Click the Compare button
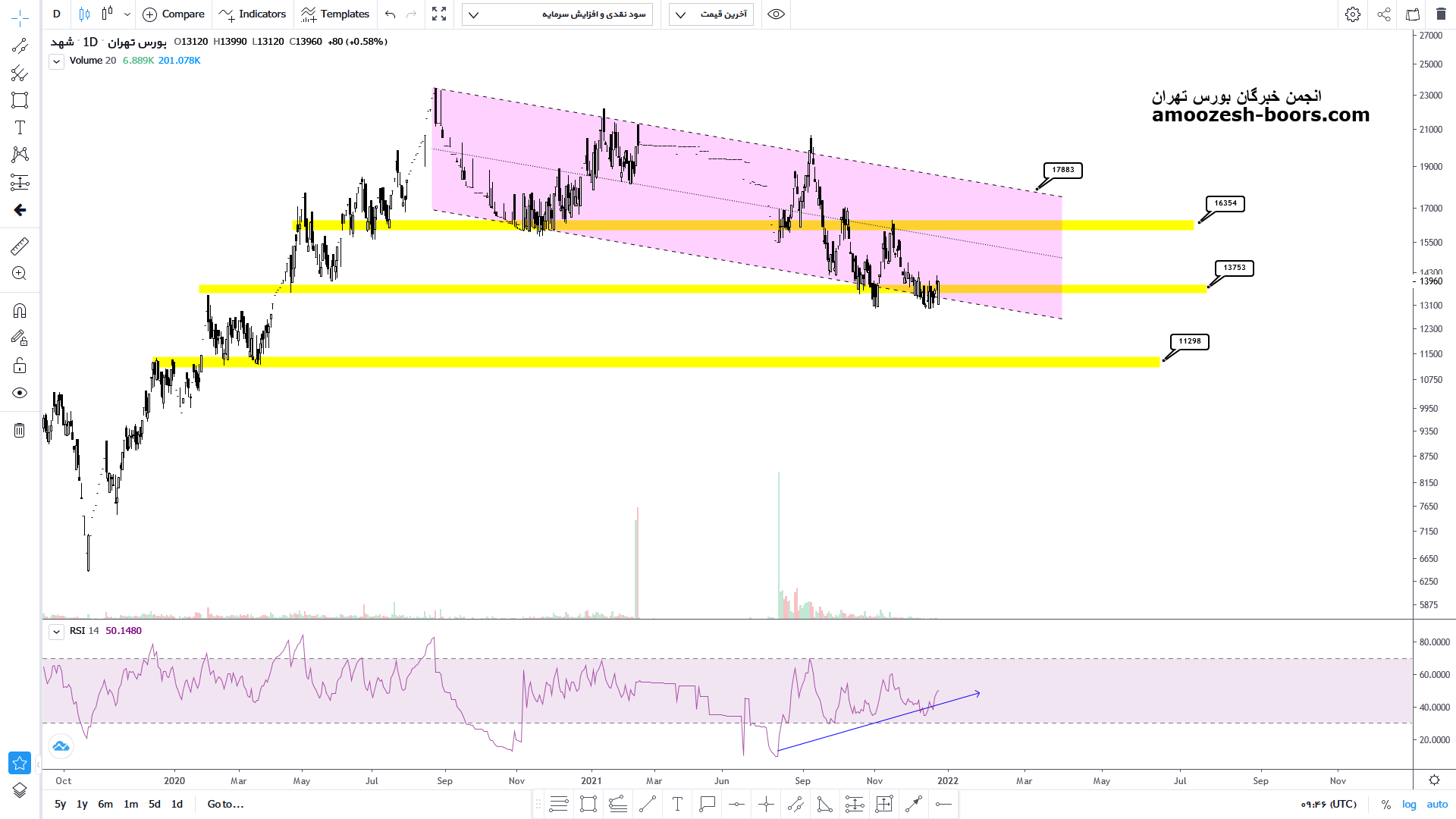This screenshot has height=819, width=1456. [x=174, y=14]
